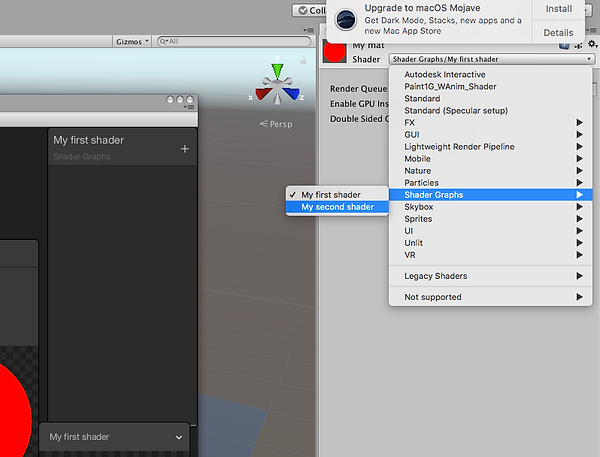Open the Not supported shaders submenu

click(491, 297)
